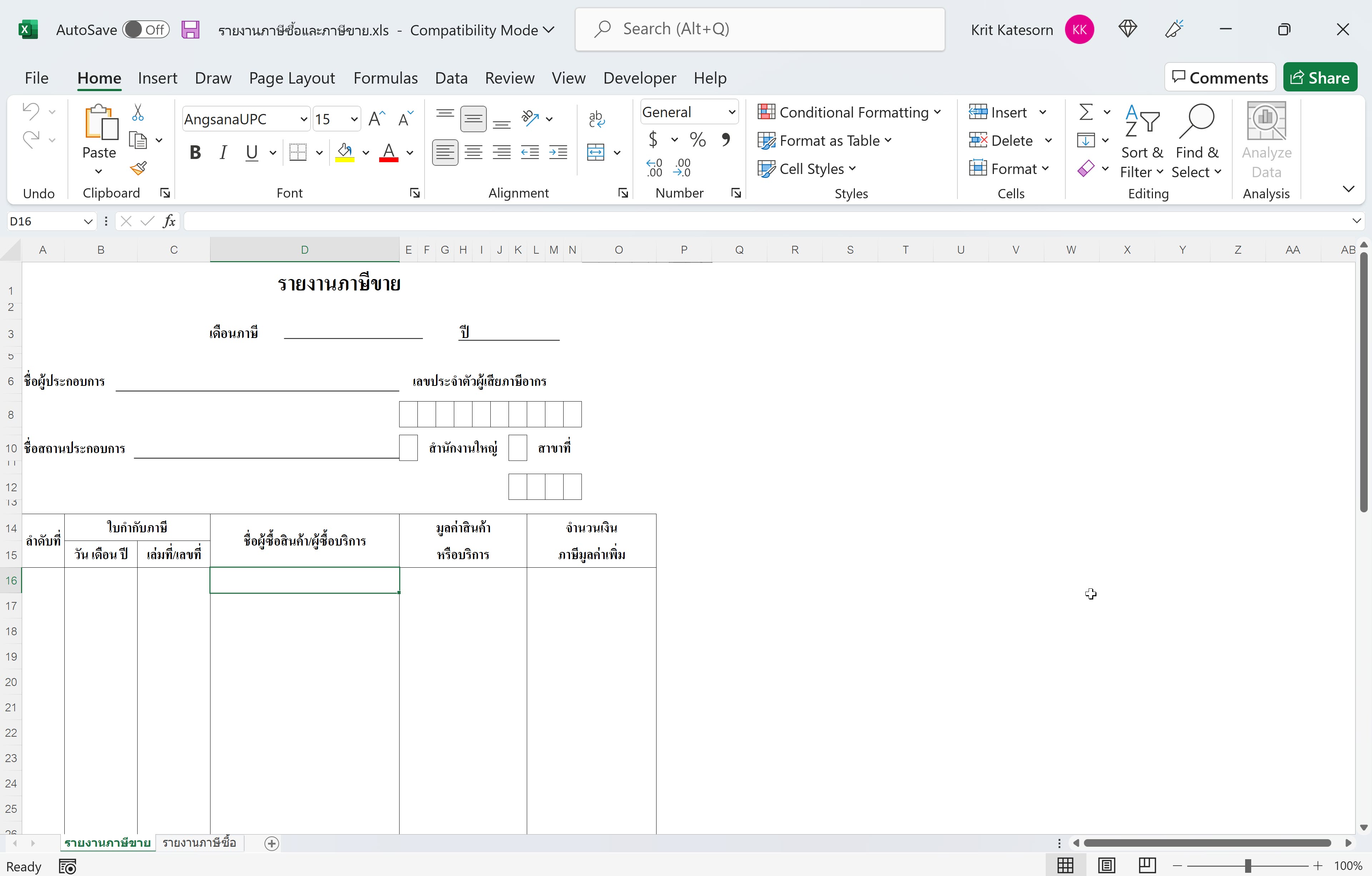Click the Fill down-arrow icon

point(1086,140)
